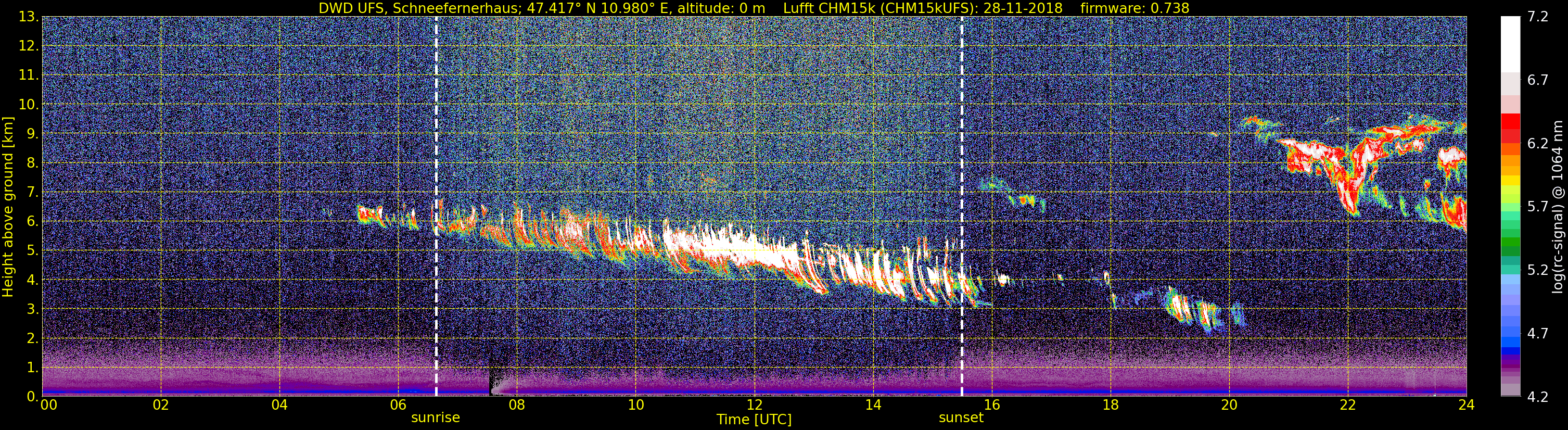Viewport: 1568px width, 430px height.
Task: Click the 'sunrise' label below the axis
Action: point(436,418)
